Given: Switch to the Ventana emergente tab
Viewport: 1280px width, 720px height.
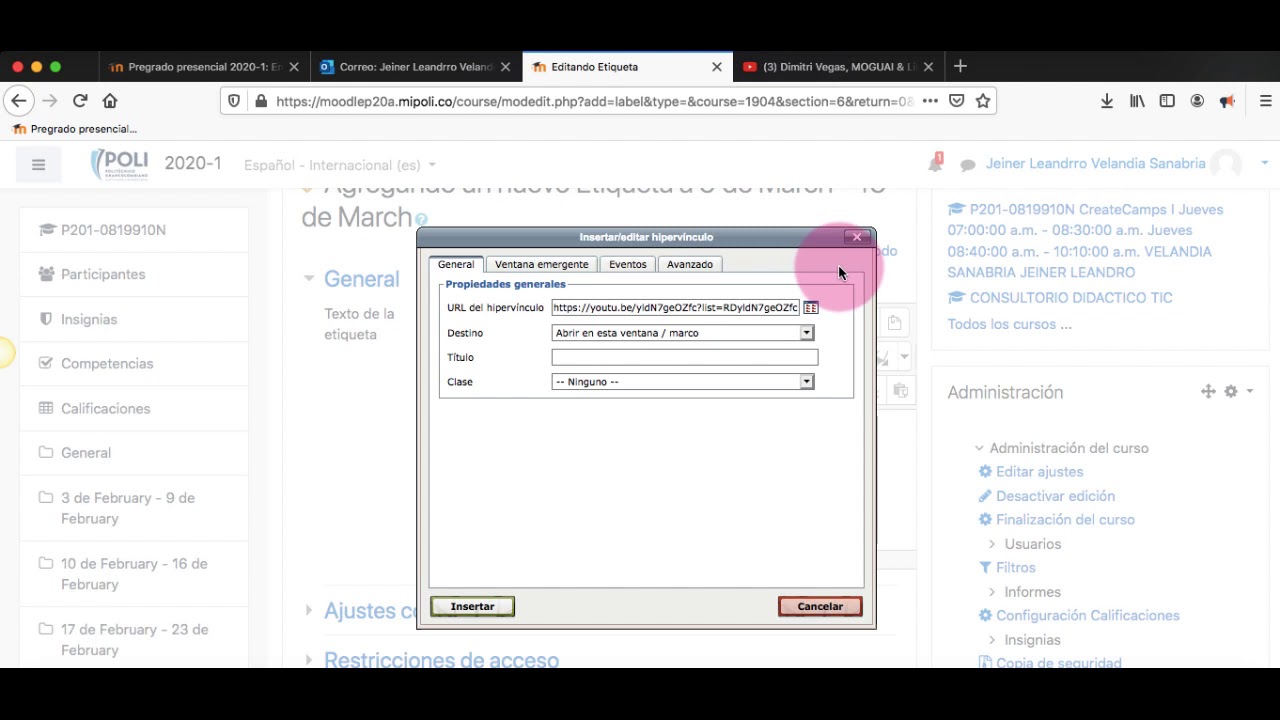Looking at the screenshot, I should 541,264.
